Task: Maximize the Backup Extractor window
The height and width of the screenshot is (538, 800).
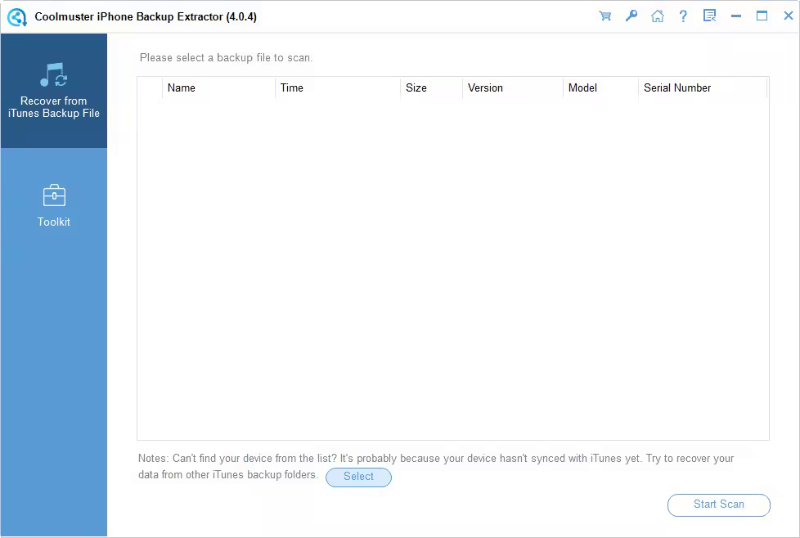Action: 761,16
